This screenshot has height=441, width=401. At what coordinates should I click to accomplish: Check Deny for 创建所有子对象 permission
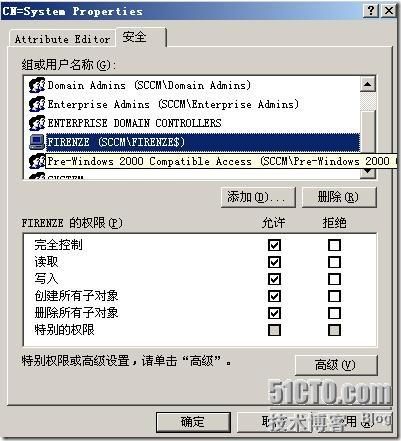click(334, 296)
